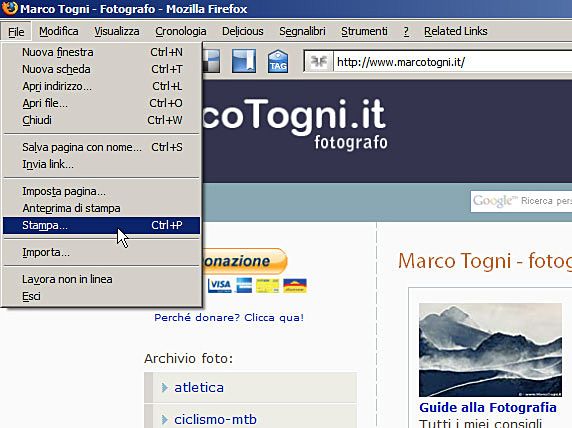Select Imposta pagina... menu entry

[101, 191]
